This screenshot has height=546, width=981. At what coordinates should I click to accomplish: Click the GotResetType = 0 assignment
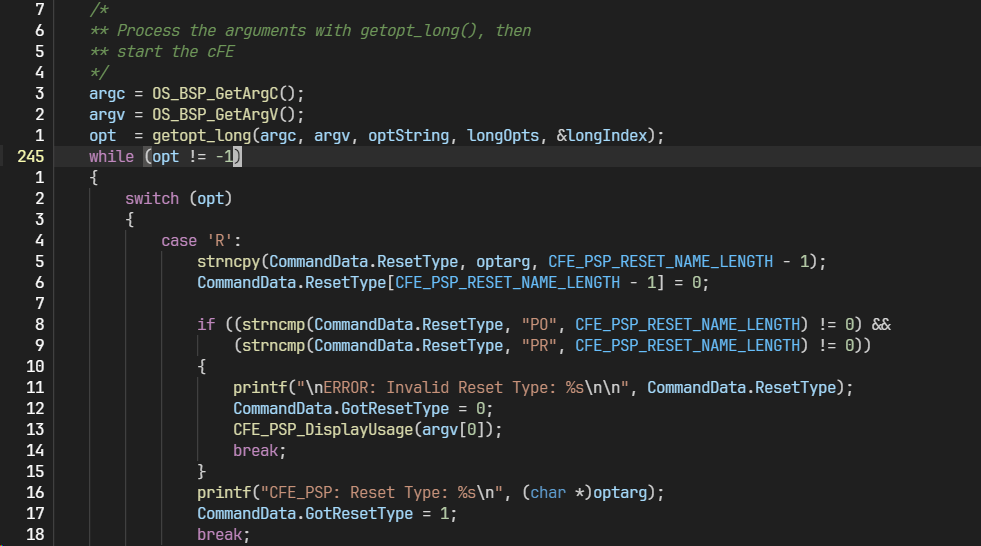click(362, 408)
